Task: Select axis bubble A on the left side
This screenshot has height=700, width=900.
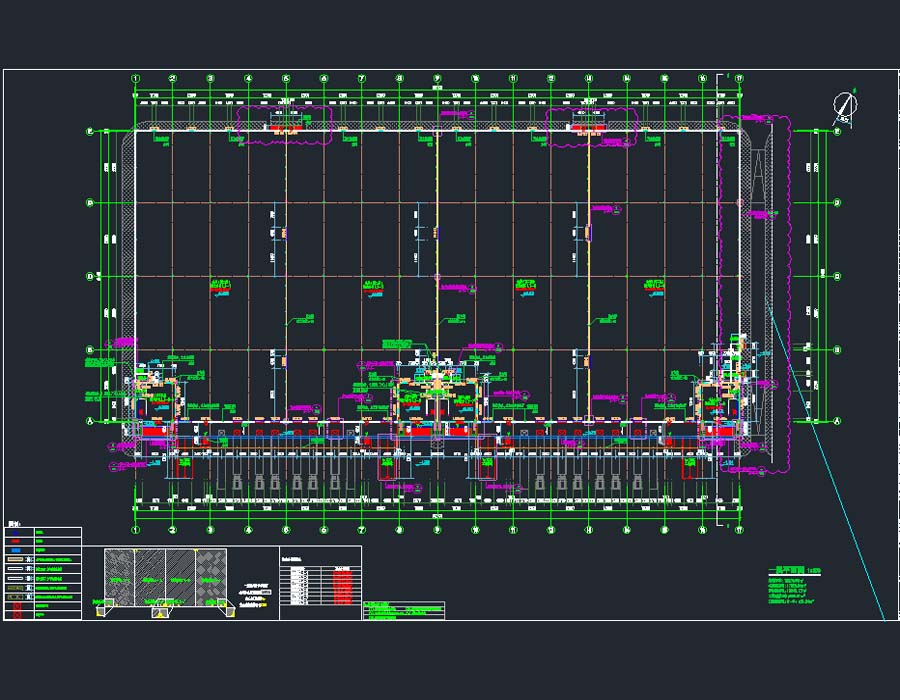Action: click(x=90, y=421)
